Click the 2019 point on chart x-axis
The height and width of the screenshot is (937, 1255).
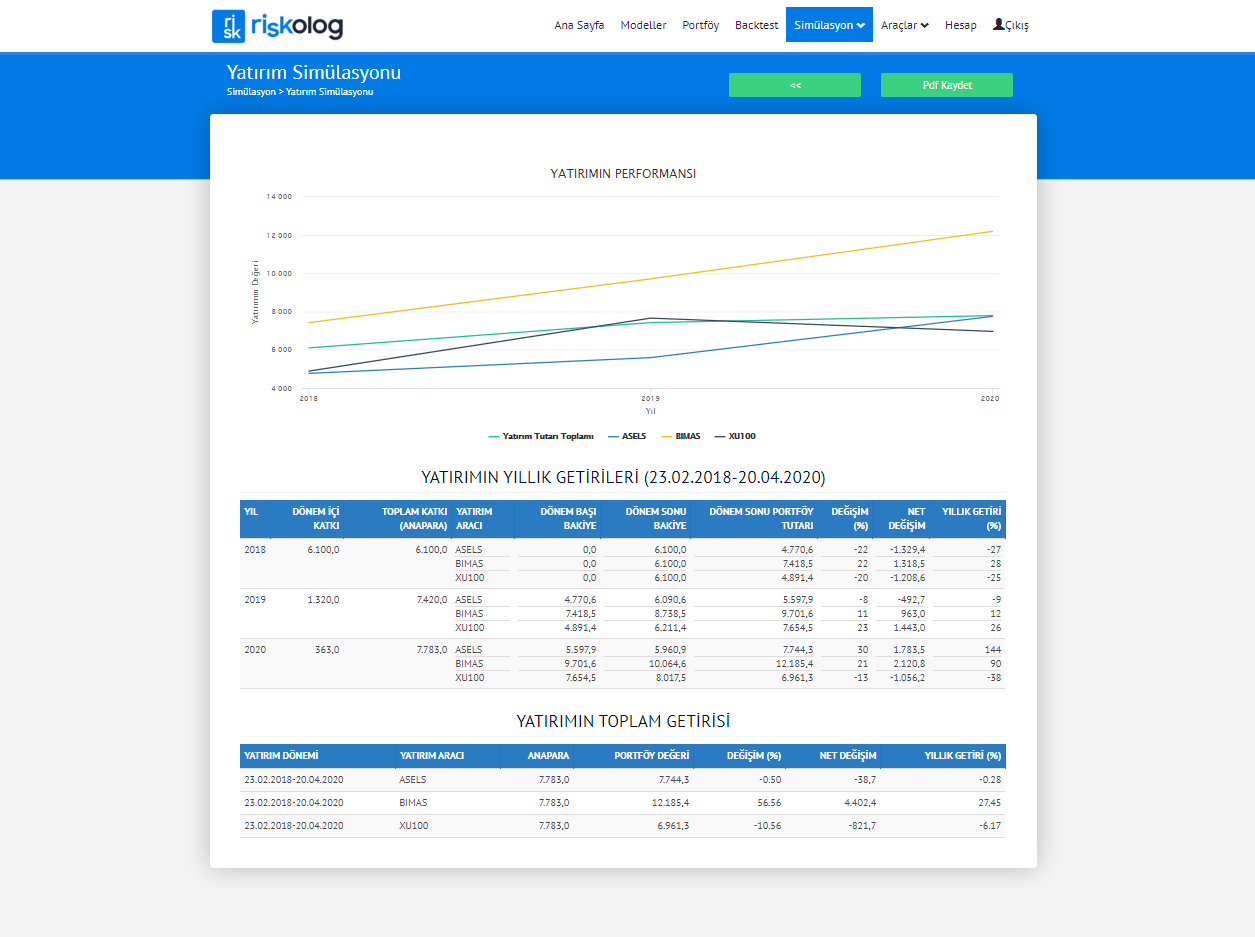[650, 398]
